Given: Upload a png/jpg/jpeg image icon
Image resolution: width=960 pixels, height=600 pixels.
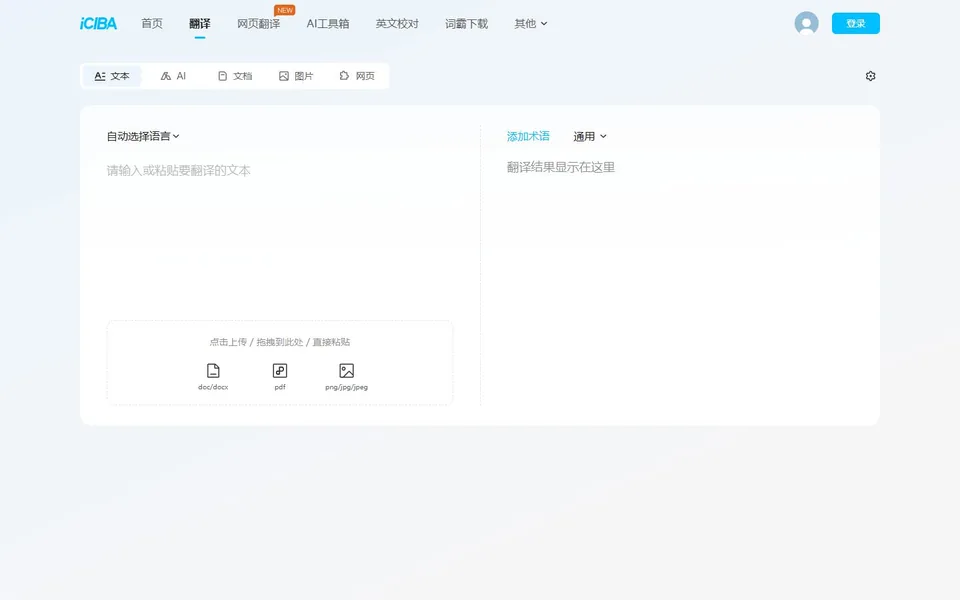Looking at the screenshot, I should 347,371.
